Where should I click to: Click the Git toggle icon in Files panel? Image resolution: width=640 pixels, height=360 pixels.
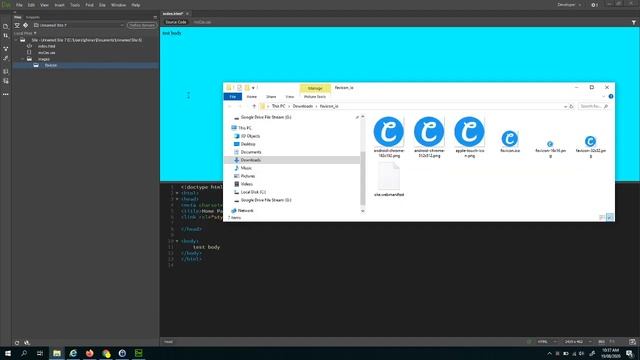pos(26,25)
